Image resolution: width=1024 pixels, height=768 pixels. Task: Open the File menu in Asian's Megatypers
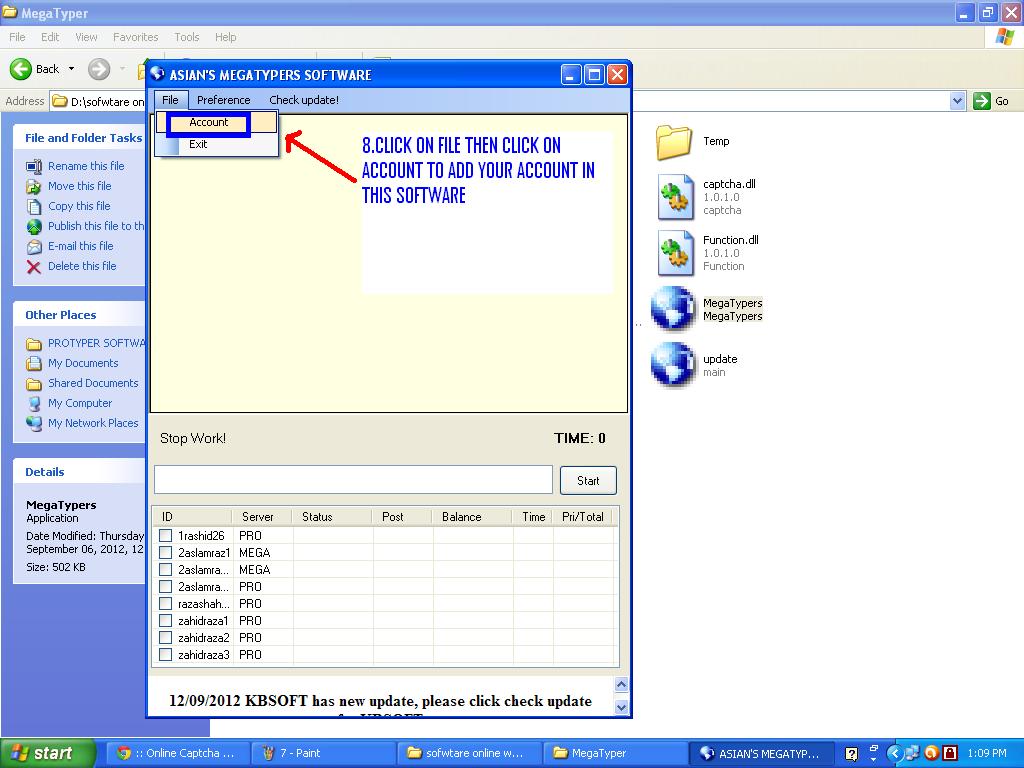[170, 100]
